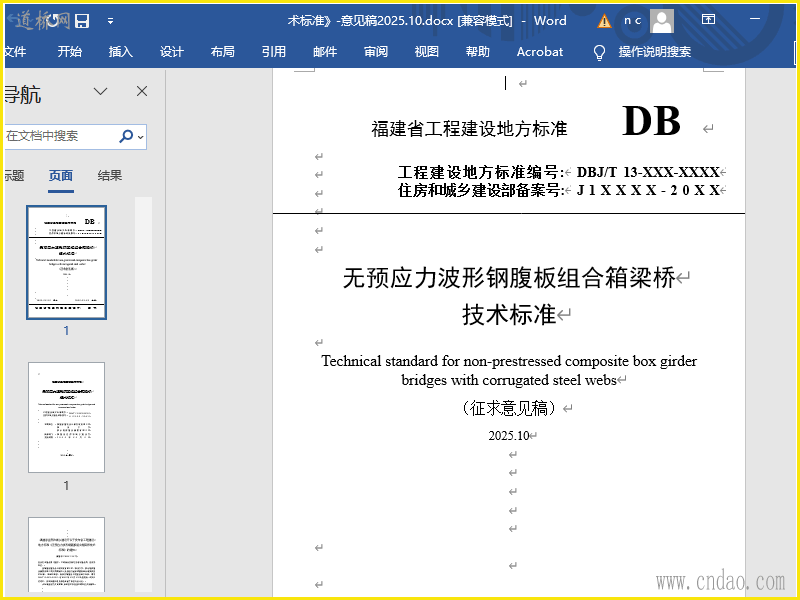Open the 审阅 ribbon tab
Image resolution: width=800 pixels, height=600 pixels.
376,52
